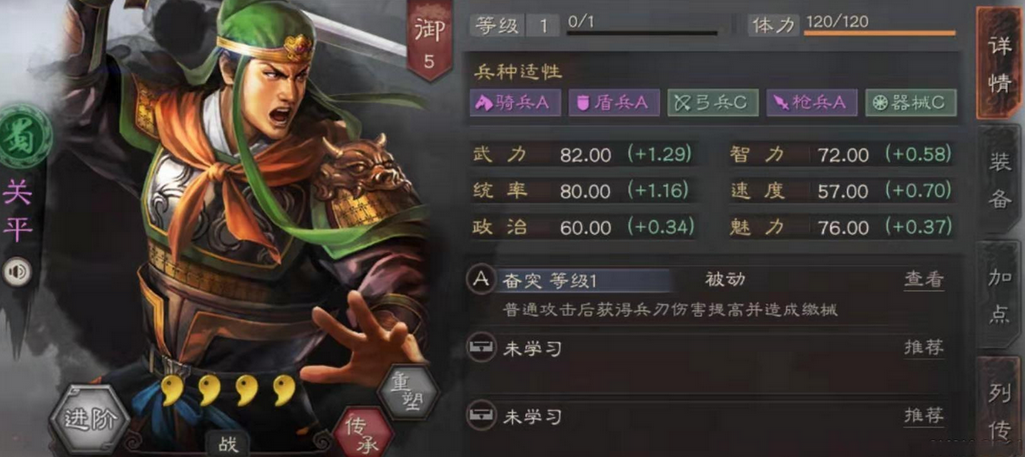The height and width of the screenshot is (457, 1025).
Task: Select the 器械C troop type tag
Action: pos(911,103)
